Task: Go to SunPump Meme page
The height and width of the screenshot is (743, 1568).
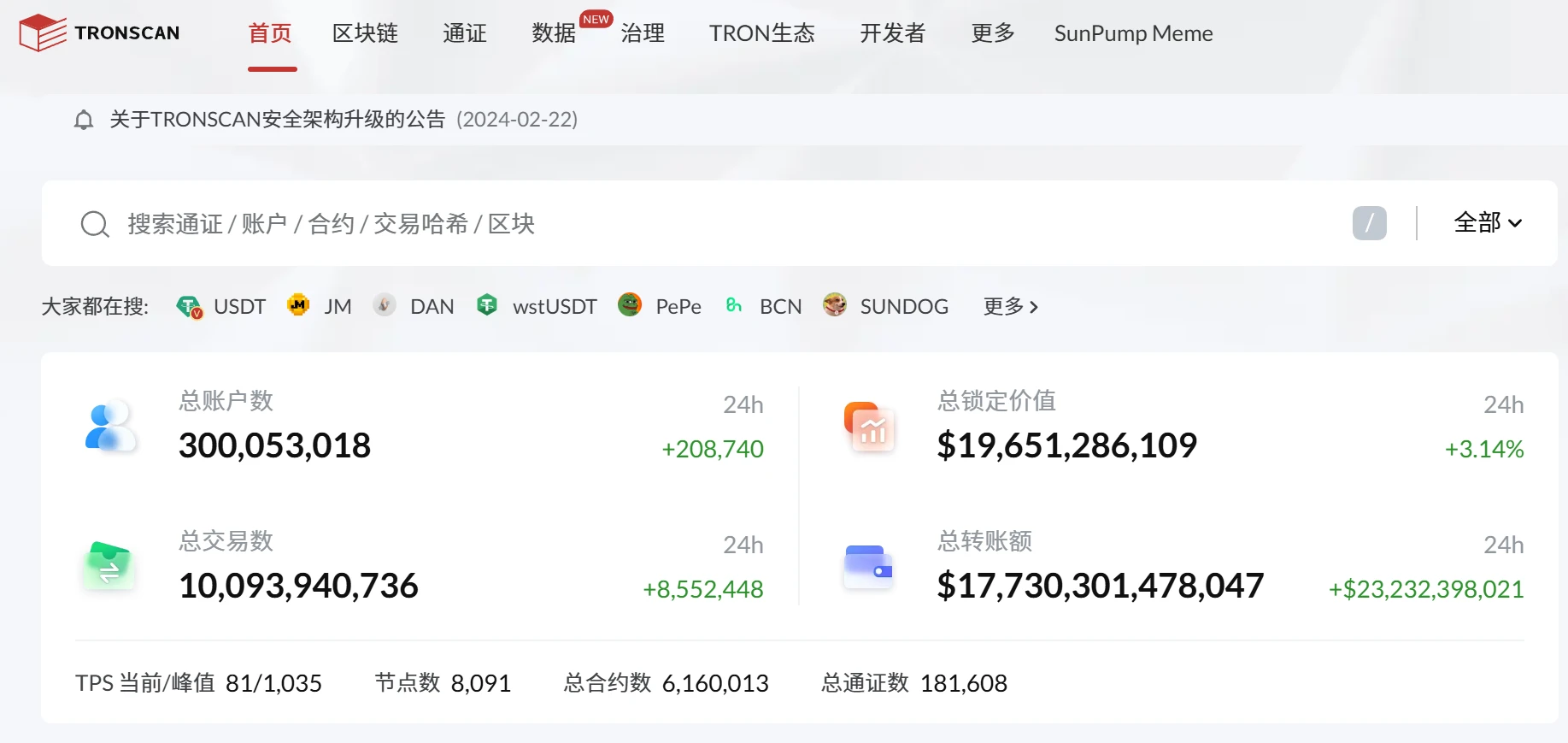Action: click(1133, 33)
